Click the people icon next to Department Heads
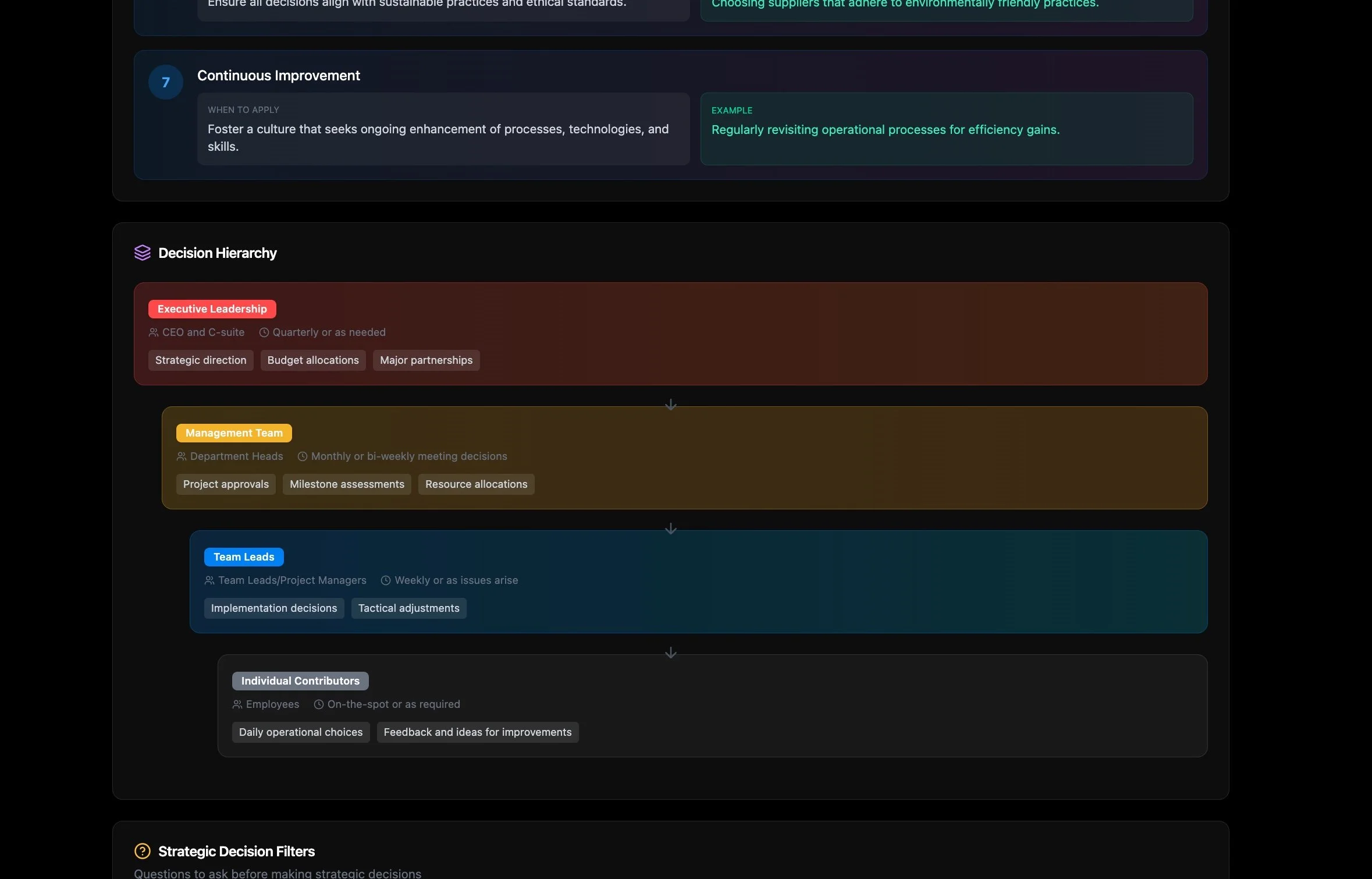 (x=182, y=456)
